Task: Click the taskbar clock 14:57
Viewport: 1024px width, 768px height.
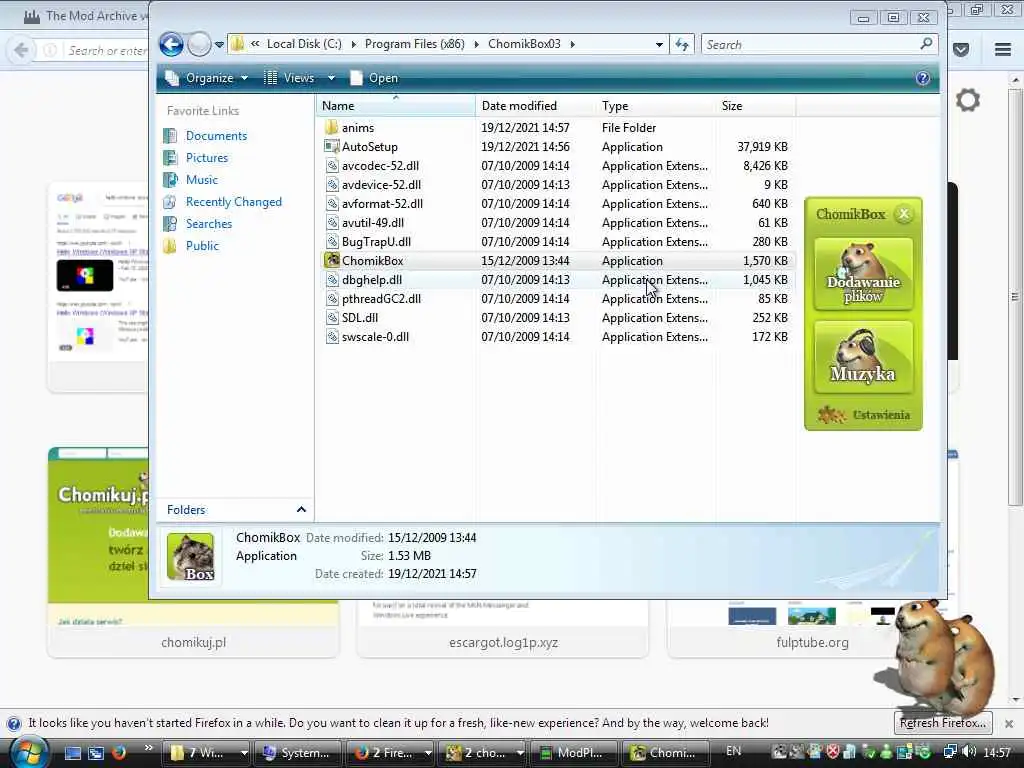Action: coord(997,752)
